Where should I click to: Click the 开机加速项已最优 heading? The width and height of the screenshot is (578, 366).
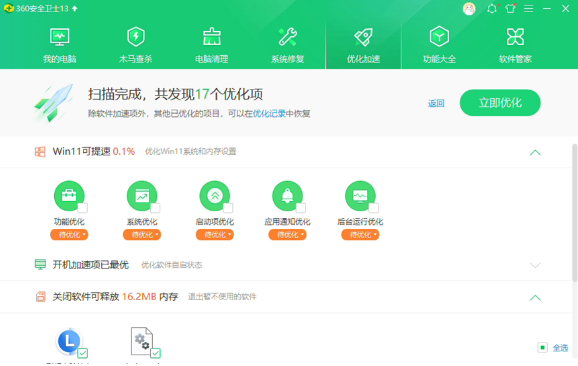pyautogui.click(x=91, y=265)
